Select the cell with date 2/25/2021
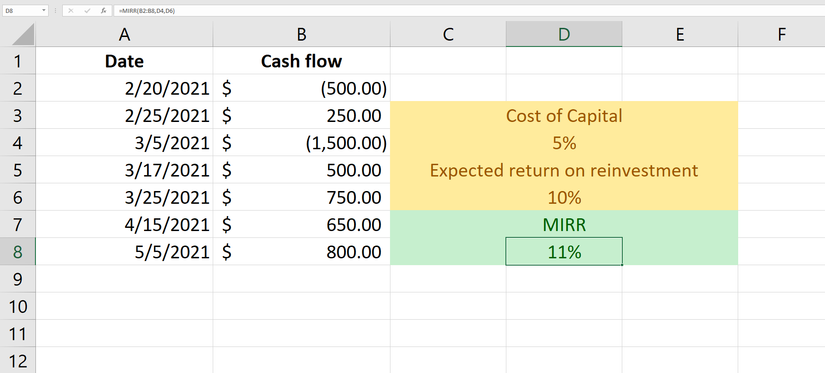This screenshot has width=825, height=373. [124, 115]
